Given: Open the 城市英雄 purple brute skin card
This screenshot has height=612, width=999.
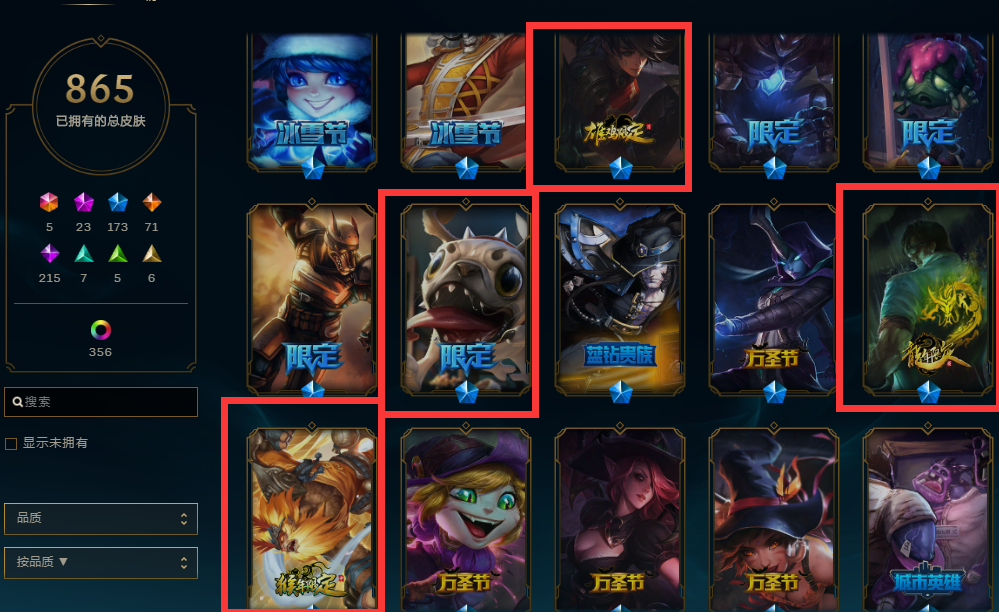Looking at the screenshot, I should (x=928, y=517).
